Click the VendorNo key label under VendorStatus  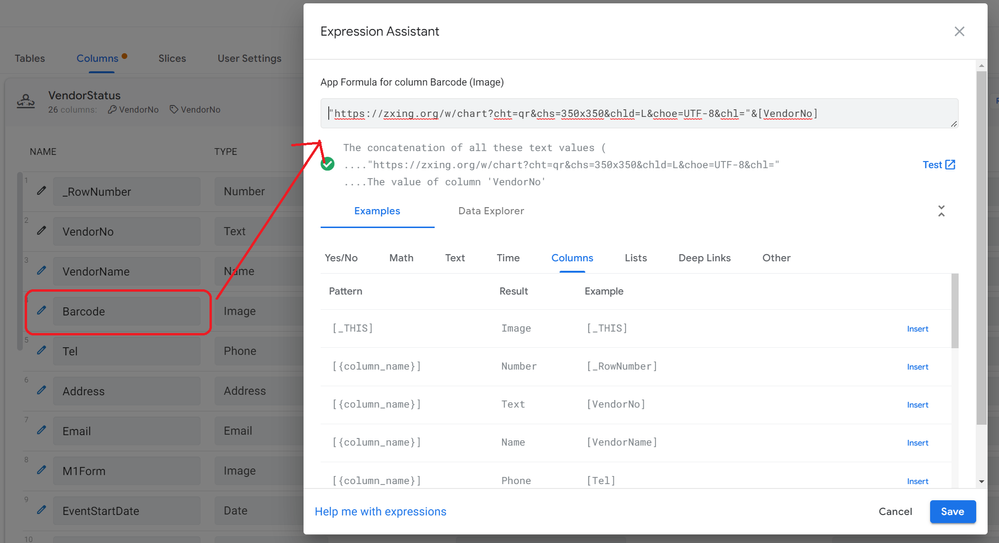pos(133,110)
